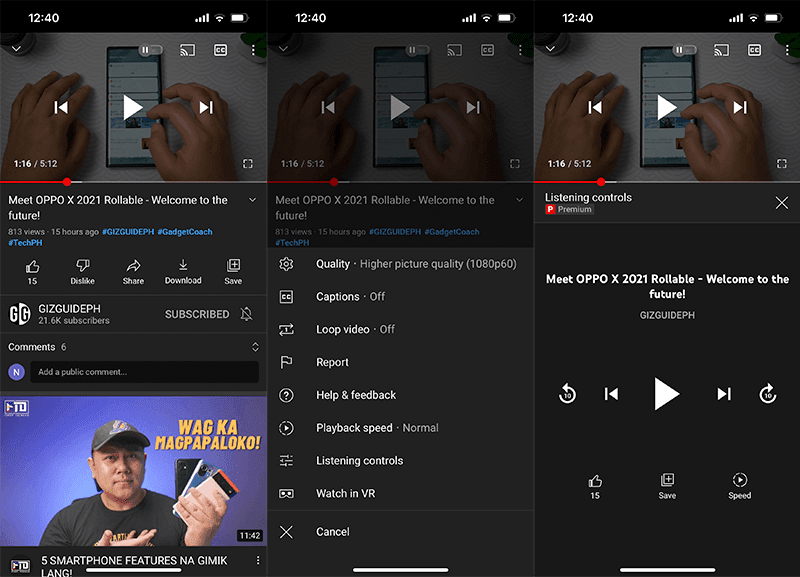Skip to previous track in listening controls
This screenshot has width=800, height=577.
pos(612,394)
